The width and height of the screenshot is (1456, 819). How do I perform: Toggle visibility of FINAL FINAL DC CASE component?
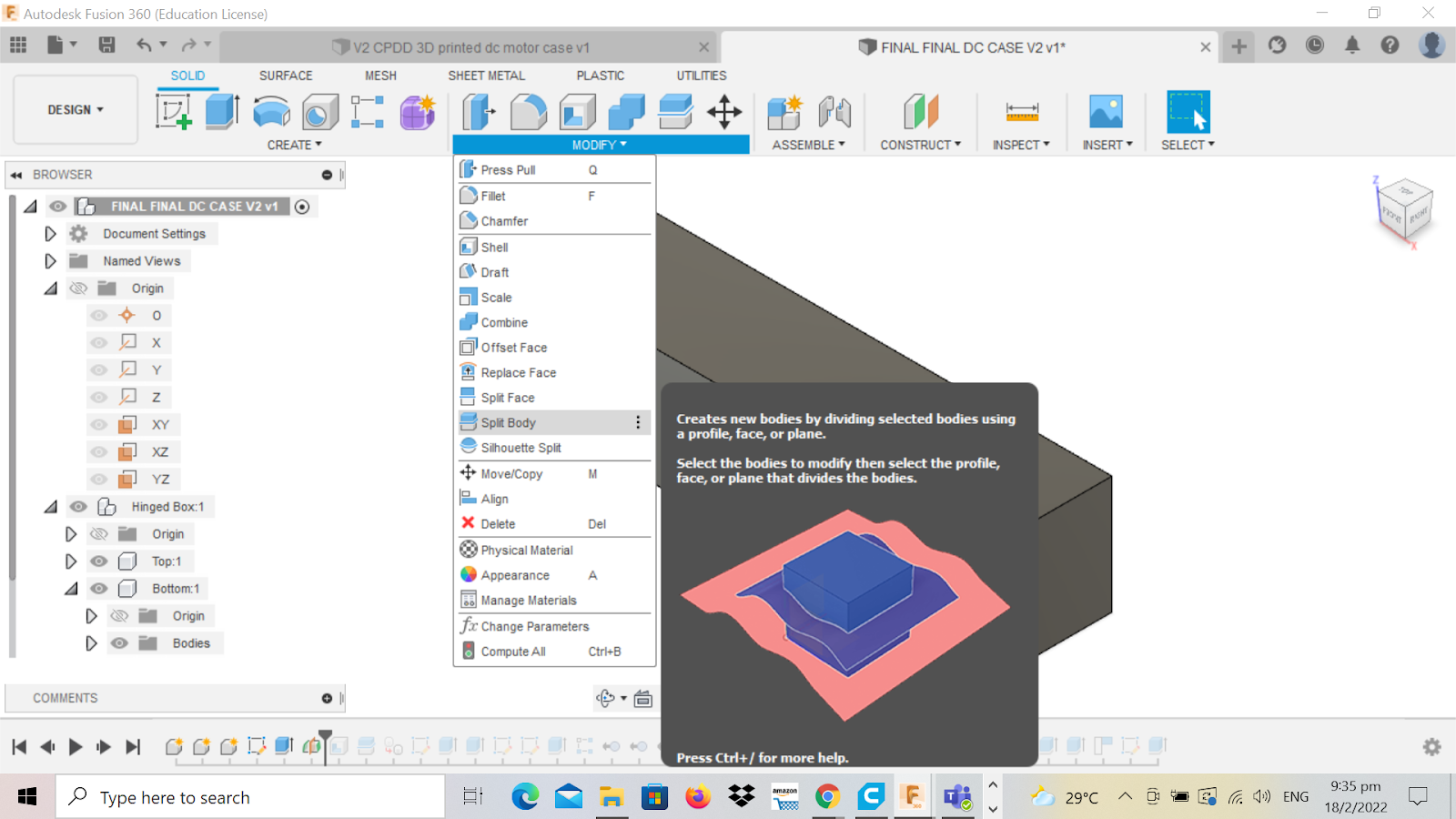pyautogui.click(x=58, y=207)
